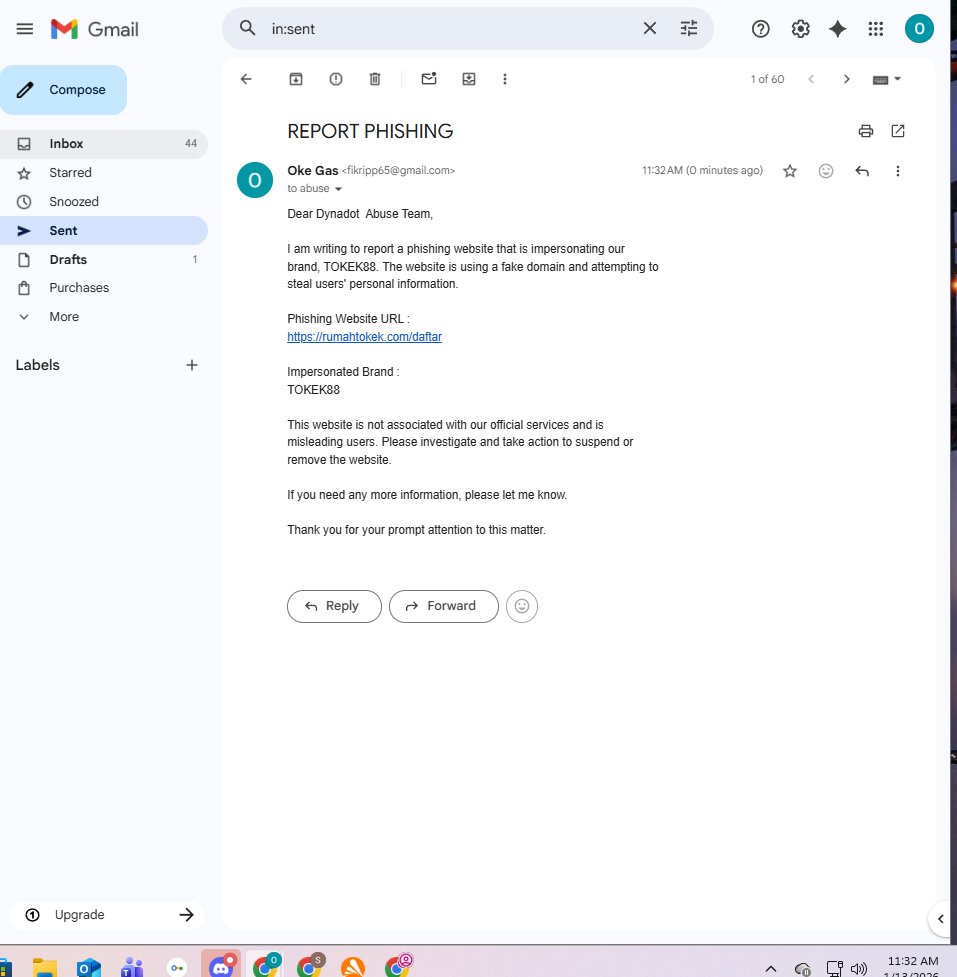957x977 pixels.
Task: Open the toolbar More options menu
Action: [x=505, y=79]
